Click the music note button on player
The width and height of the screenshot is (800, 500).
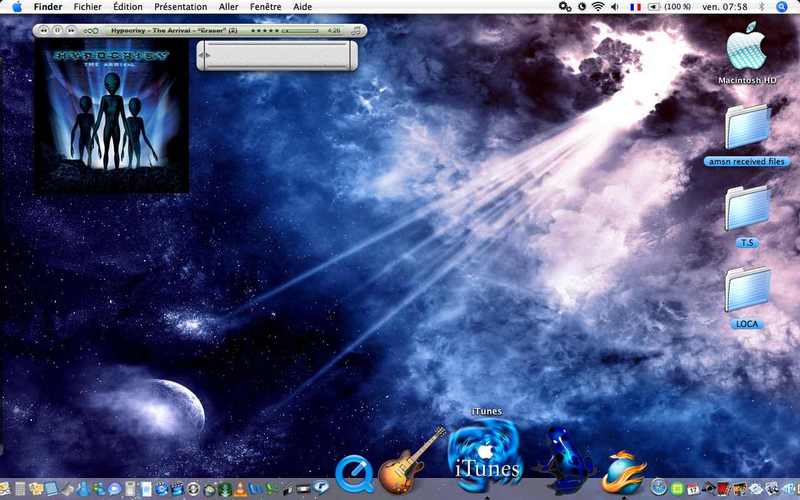click(356, 31)
